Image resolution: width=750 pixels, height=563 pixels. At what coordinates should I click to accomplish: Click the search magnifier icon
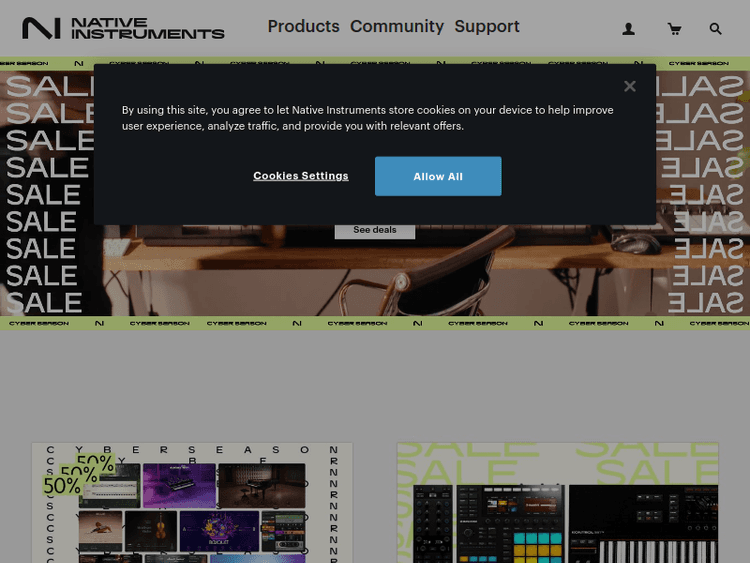pos(715,29)
